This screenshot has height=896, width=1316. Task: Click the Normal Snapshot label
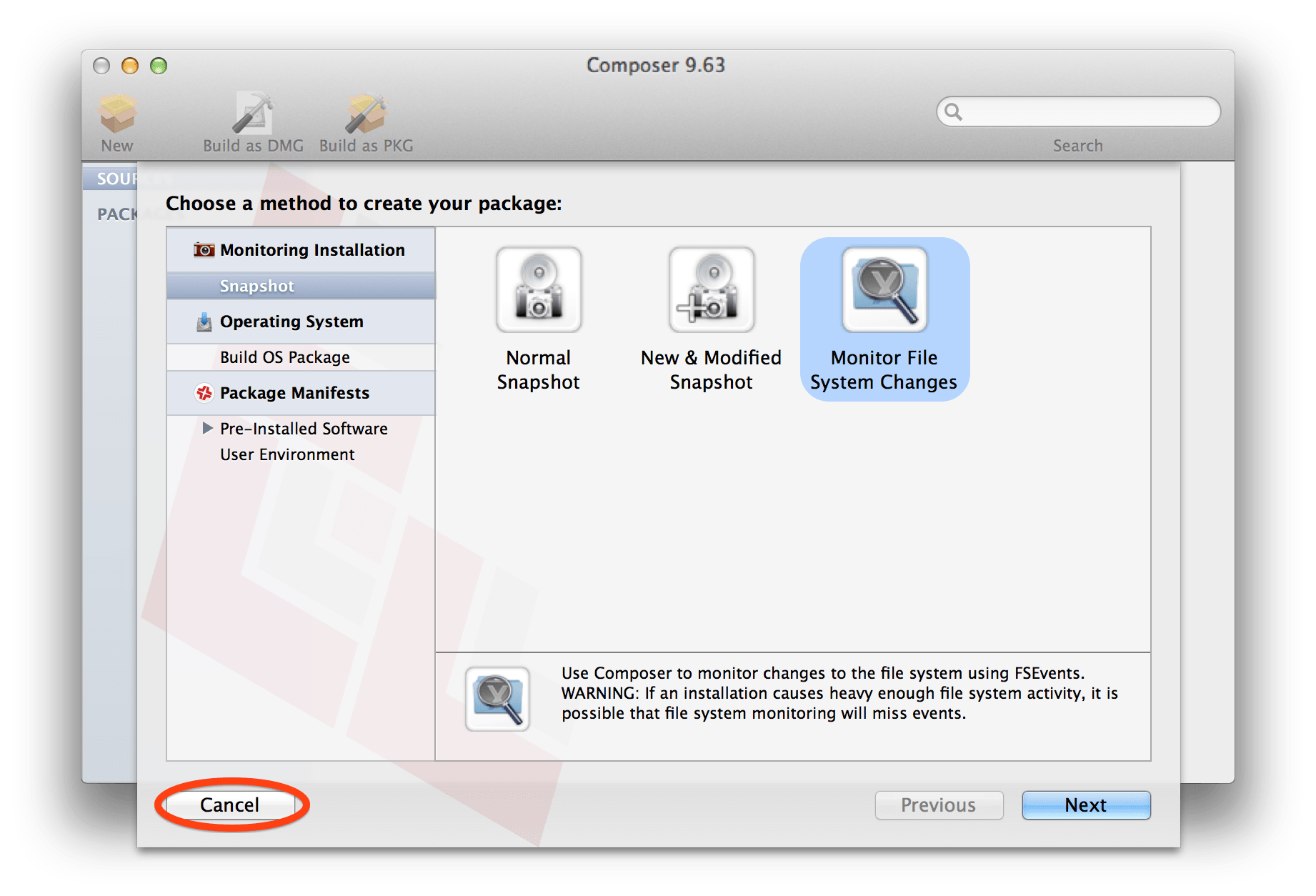(x=539, y=370)
